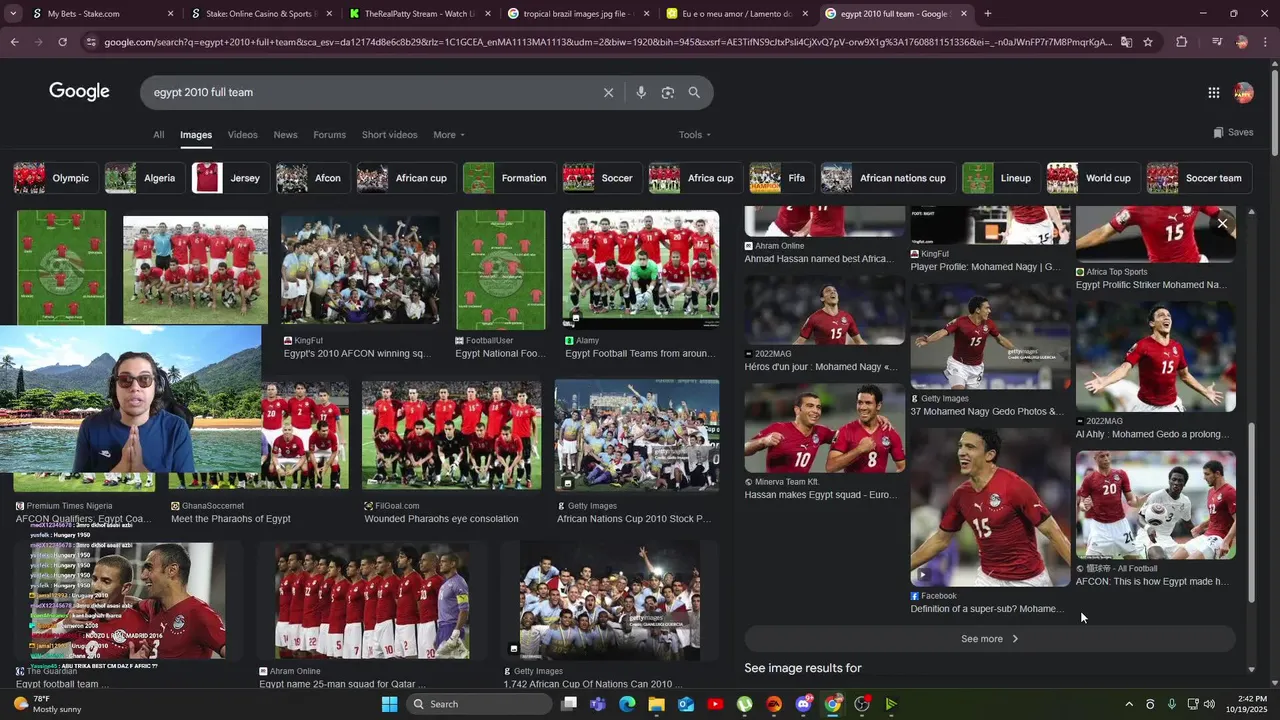
Task: Reload the page with the refresh icon
Action: coord(62,42)
